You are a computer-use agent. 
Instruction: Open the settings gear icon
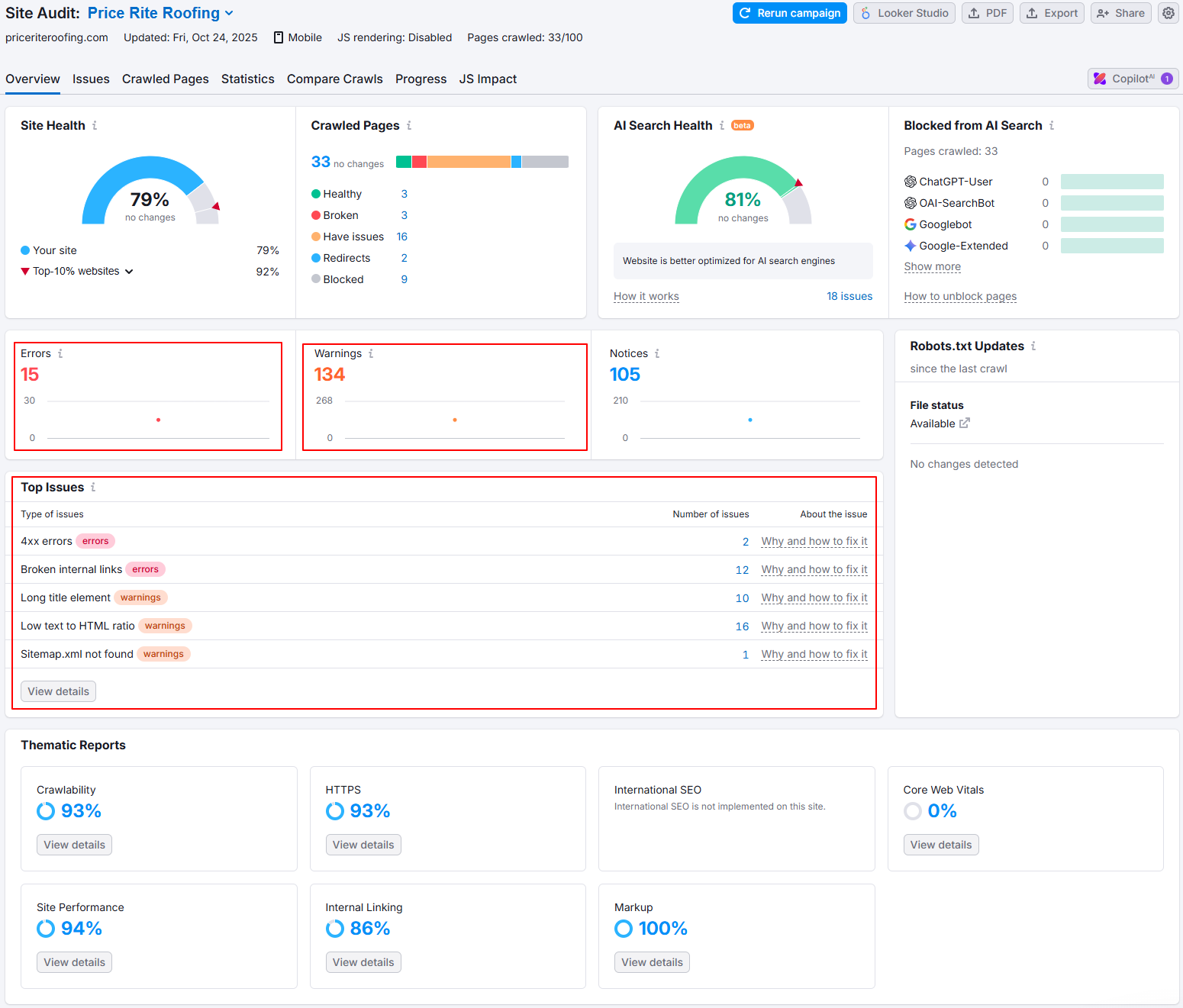click(x=1168, y=13)
